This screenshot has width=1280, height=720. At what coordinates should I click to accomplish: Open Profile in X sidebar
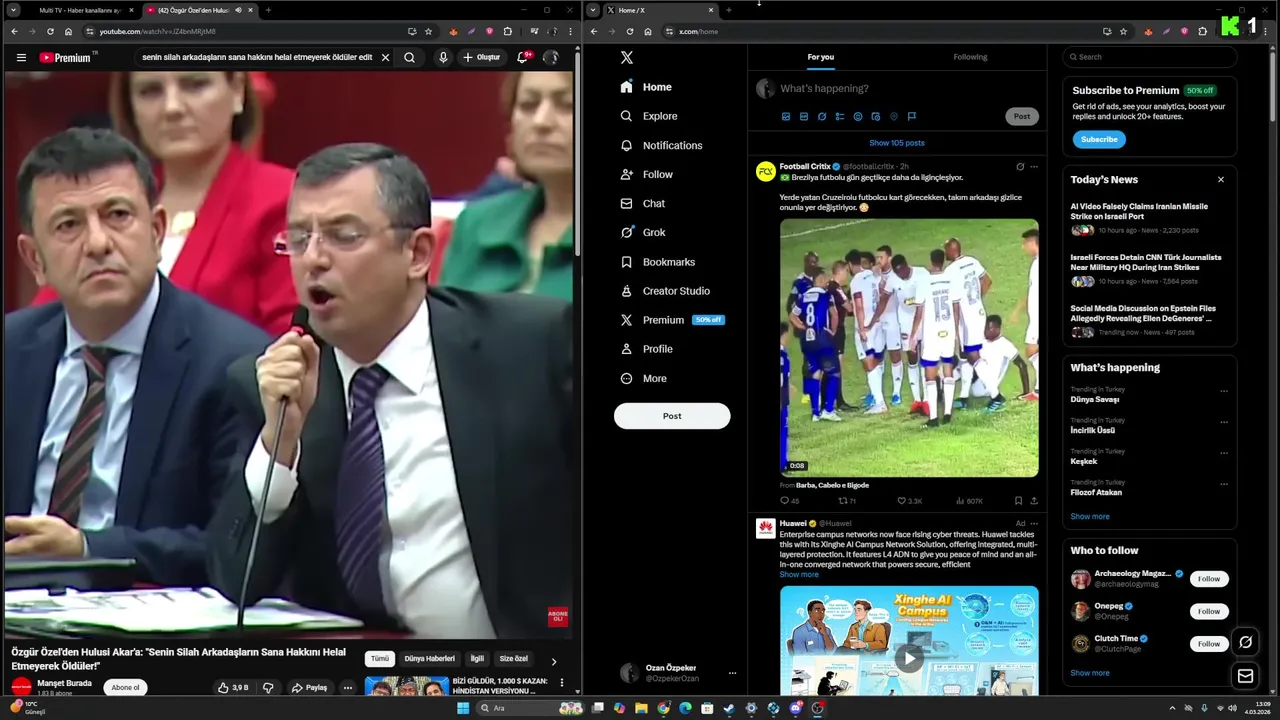(646, 349)
